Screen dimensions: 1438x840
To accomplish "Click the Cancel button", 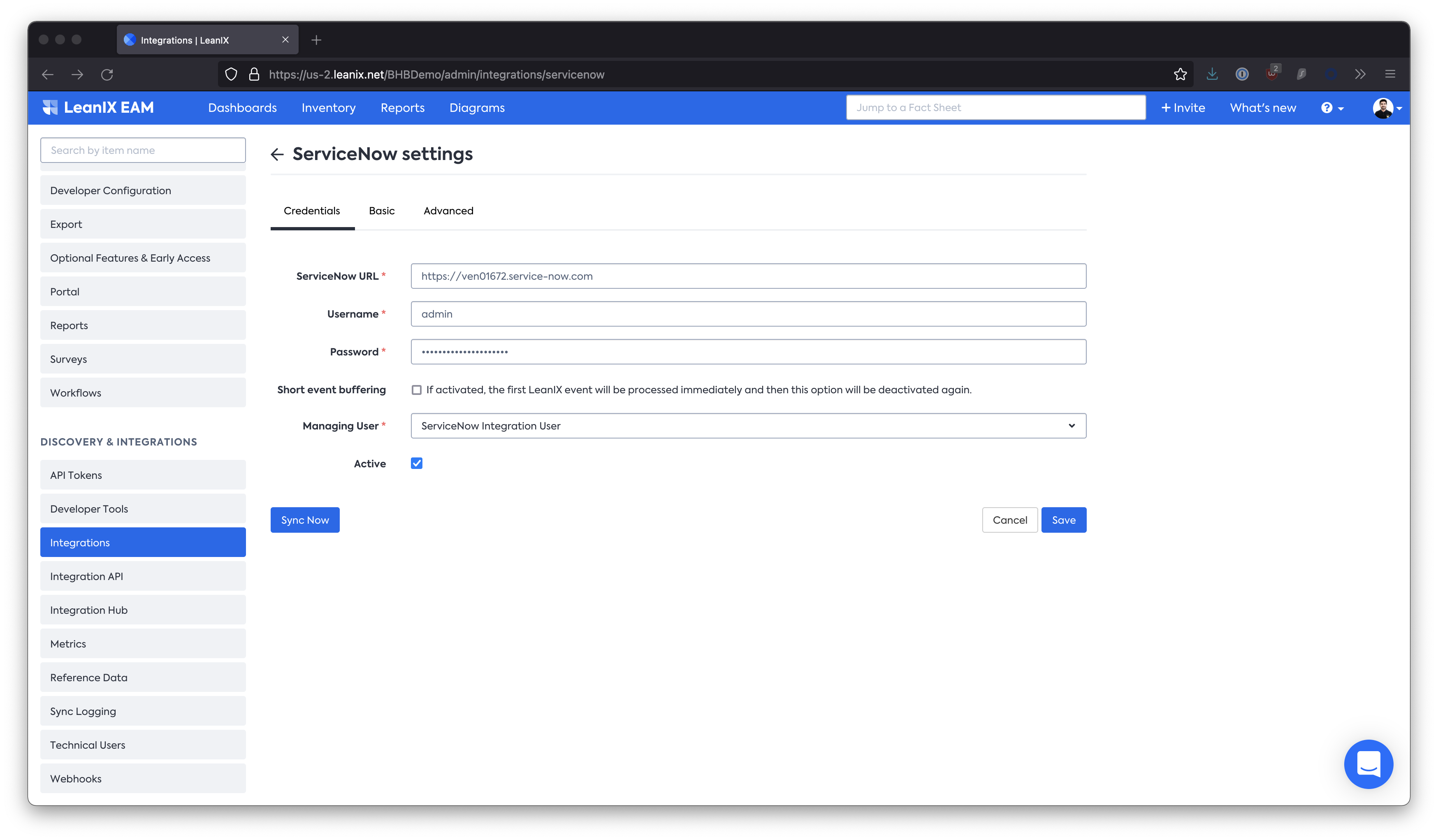I will pos(1009,520).
